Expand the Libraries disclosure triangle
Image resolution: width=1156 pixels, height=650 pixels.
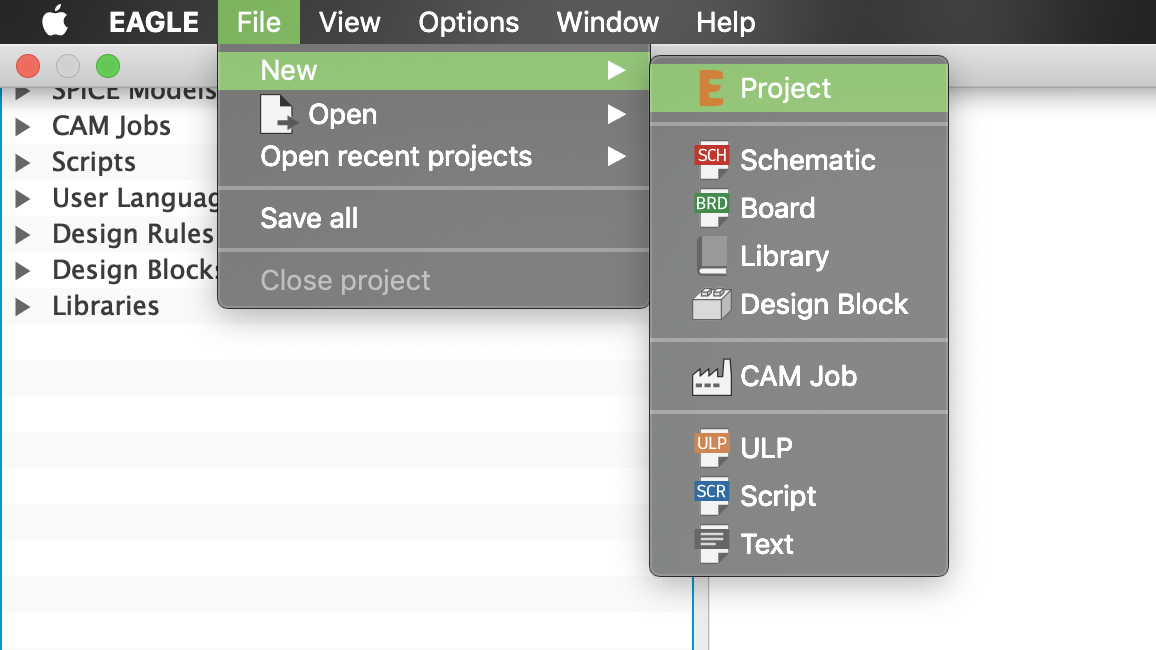coord(23,307)
